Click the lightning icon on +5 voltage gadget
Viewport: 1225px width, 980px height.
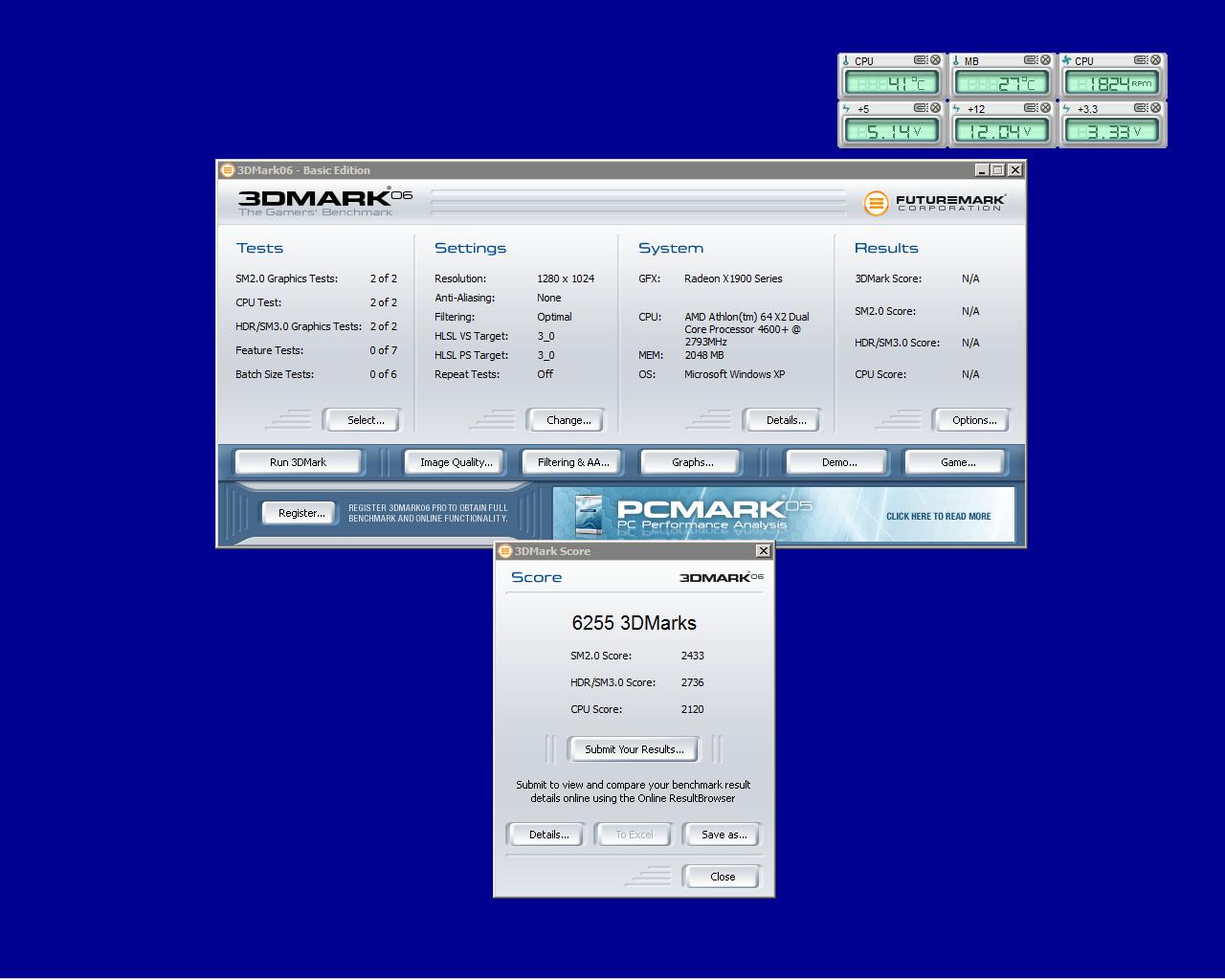pyautogui.click(x=846, y=109)
